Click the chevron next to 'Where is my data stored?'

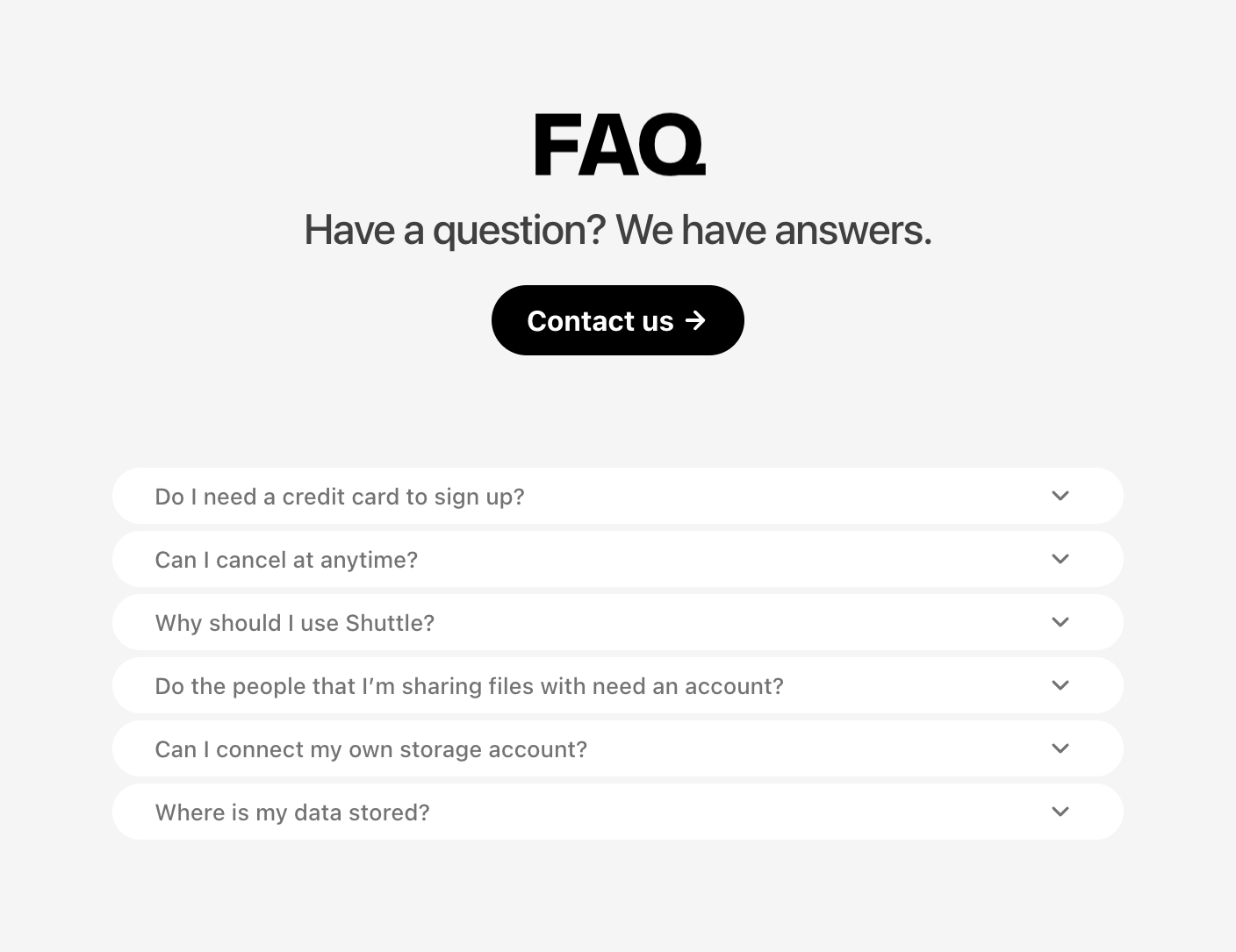click(1060, 812)
